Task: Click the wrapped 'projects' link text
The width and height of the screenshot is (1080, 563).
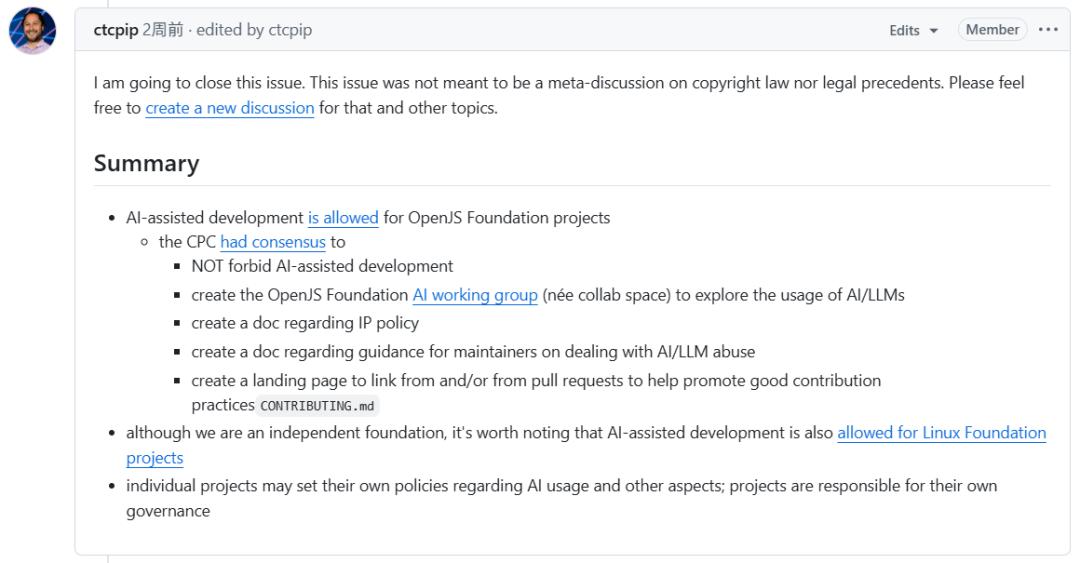Action: [154, 458]
